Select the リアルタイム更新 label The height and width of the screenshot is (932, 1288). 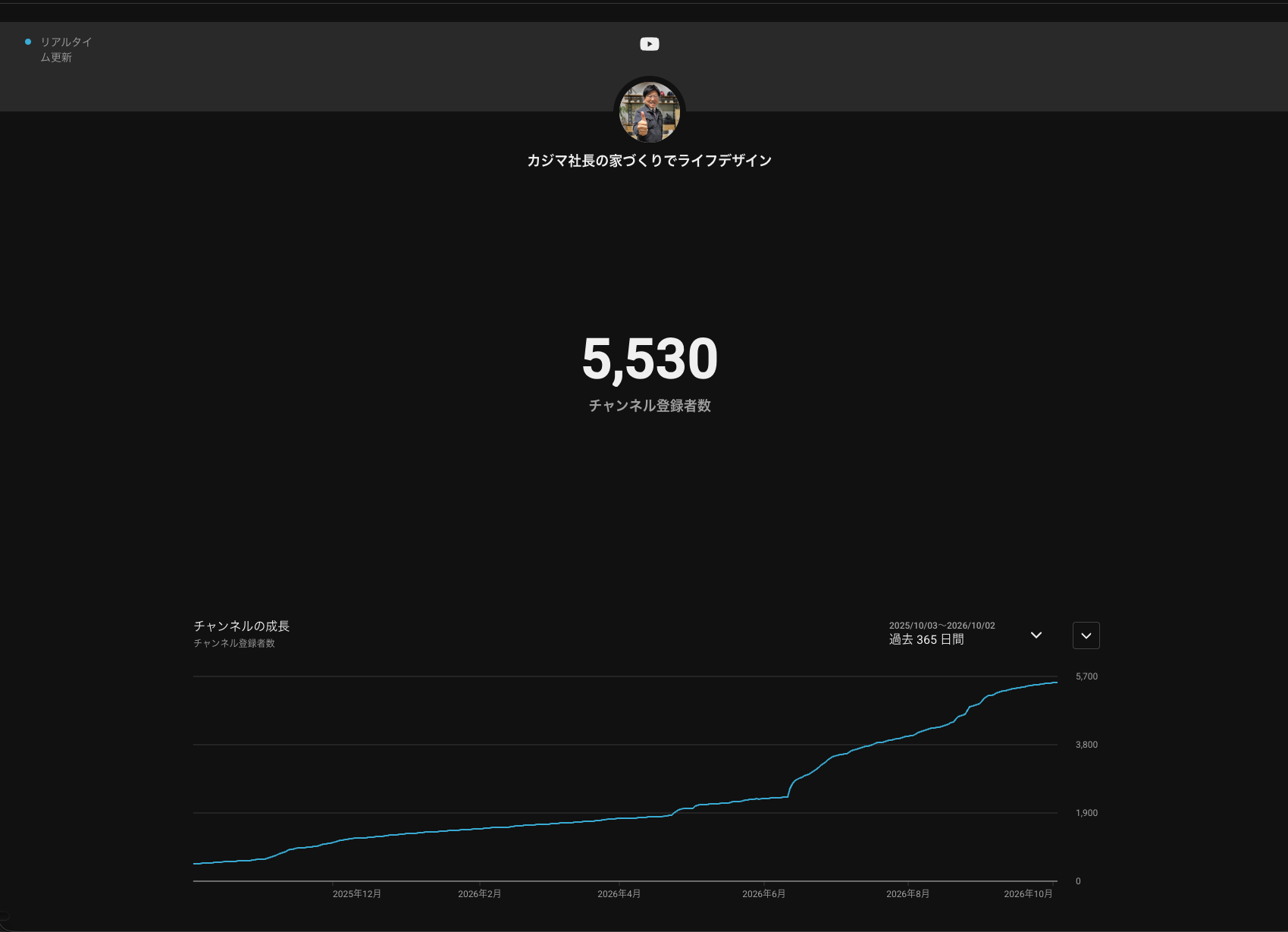(66, 49)
